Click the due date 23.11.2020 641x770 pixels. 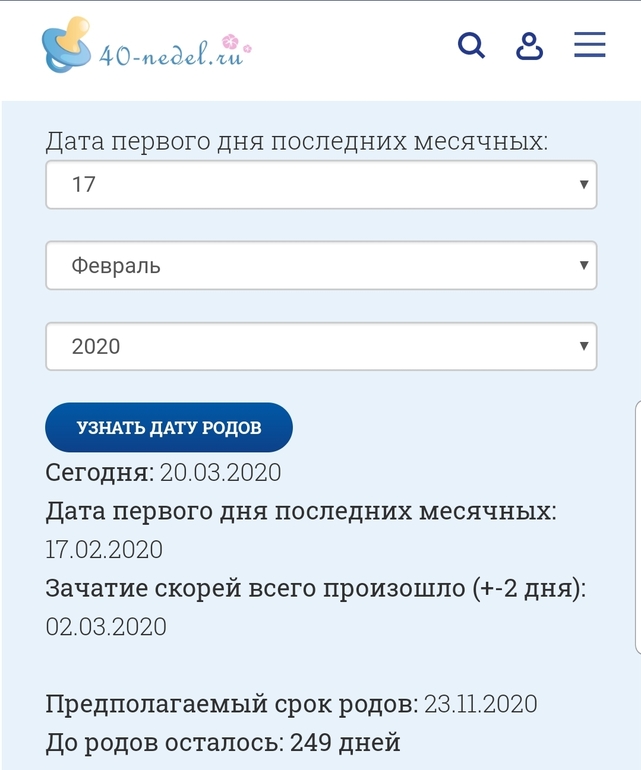tap(480, 704)
